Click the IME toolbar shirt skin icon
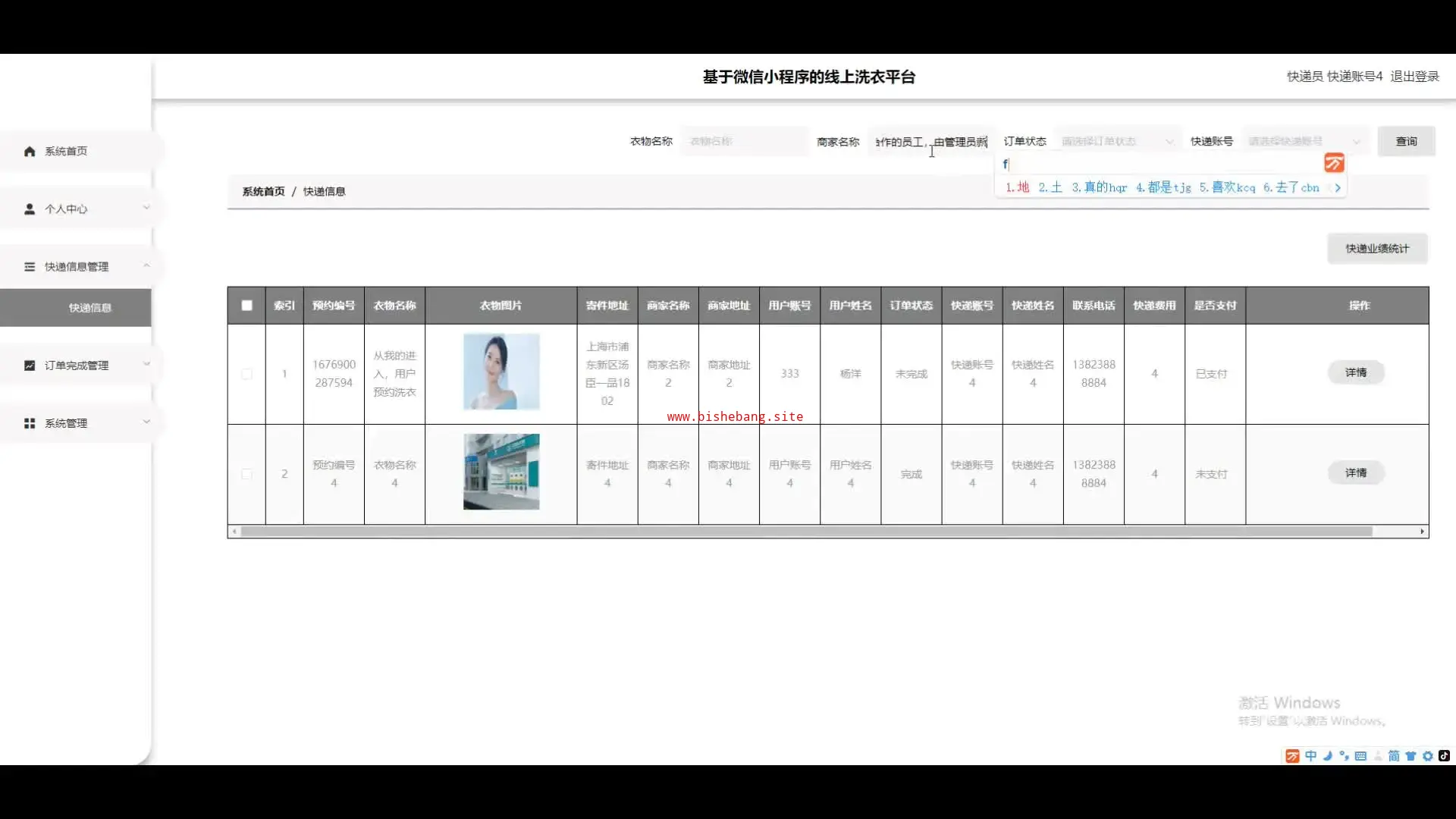Image resolution: width=1456 pixels, height=819 pixels. pos(1410,756)
